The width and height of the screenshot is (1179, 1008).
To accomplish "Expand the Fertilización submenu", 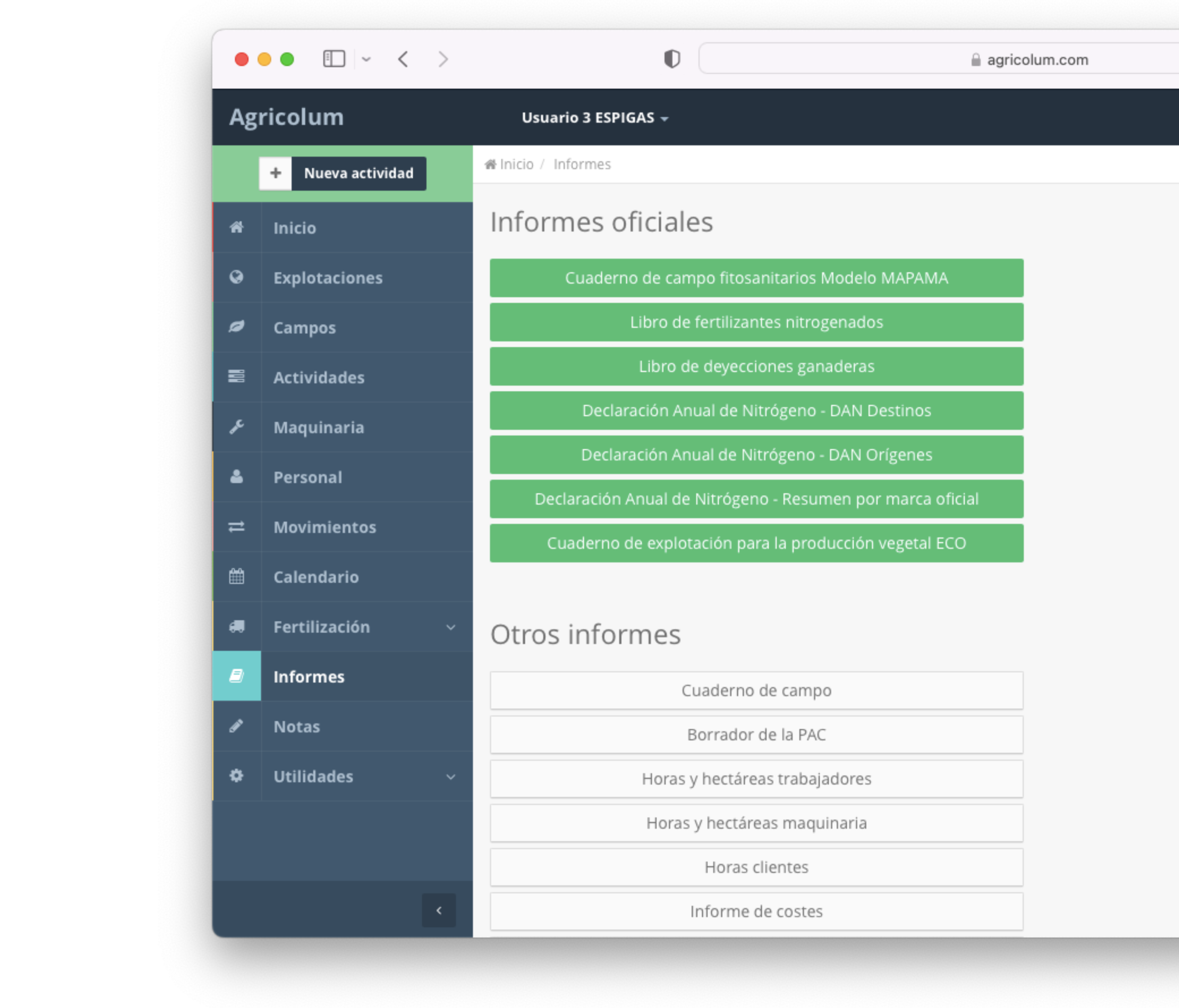I will point(451,627).
